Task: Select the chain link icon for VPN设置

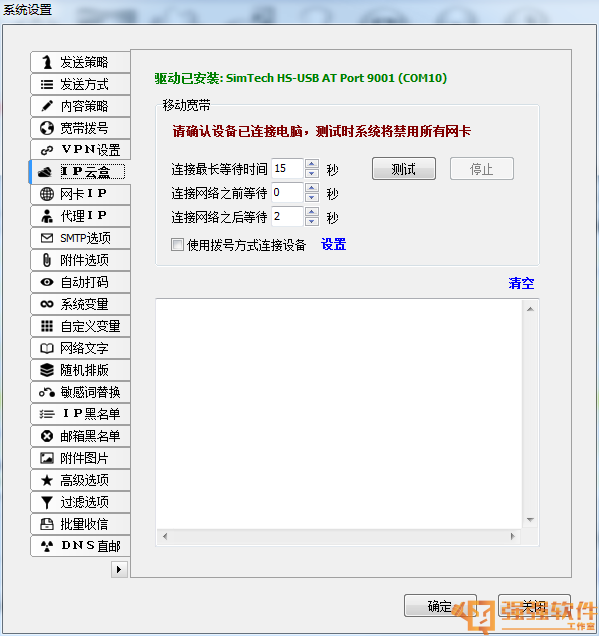Action: point(47,150)
